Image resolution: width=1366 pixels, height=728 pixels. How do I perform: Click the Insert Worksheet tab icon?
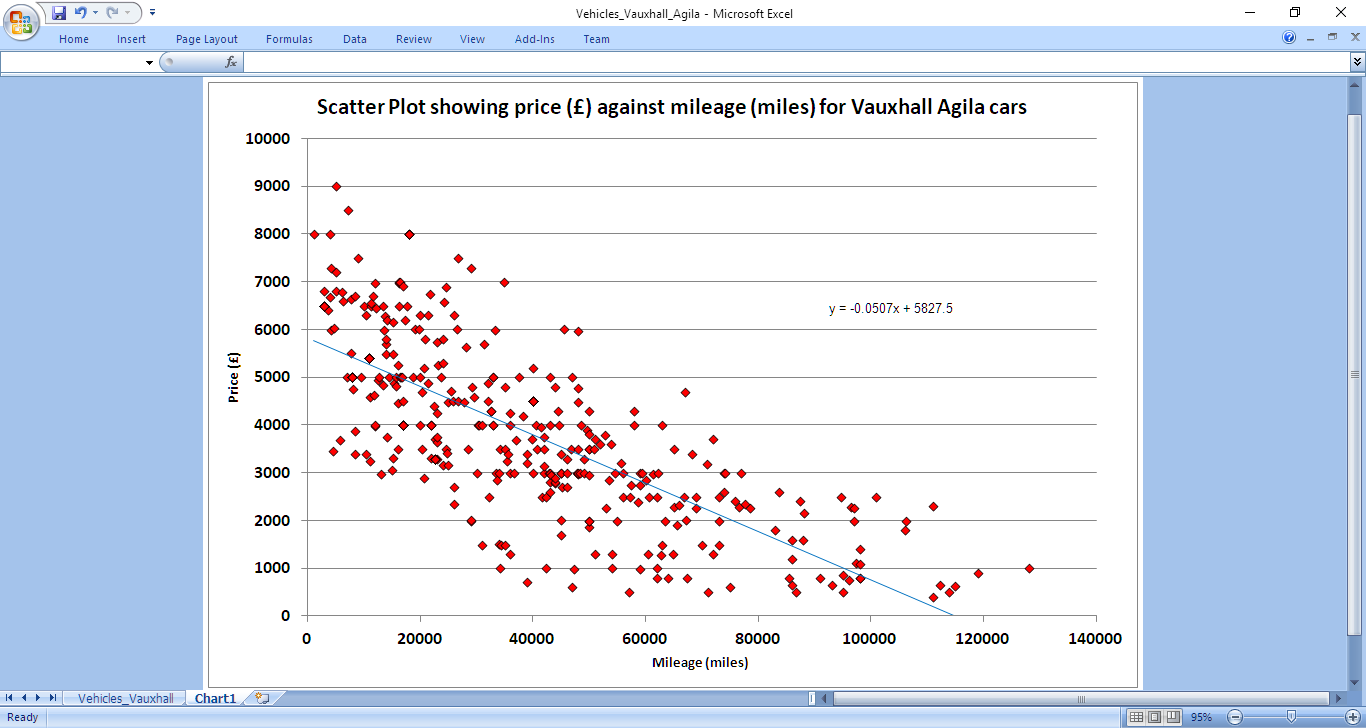pos(262,698)
